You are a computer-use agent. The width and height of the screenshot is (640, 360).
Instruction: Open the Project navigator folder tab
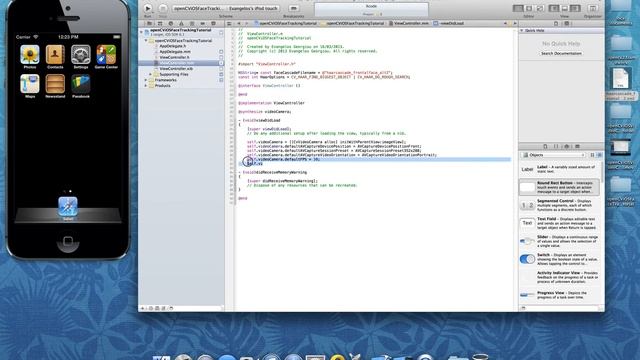pos(149,24)
